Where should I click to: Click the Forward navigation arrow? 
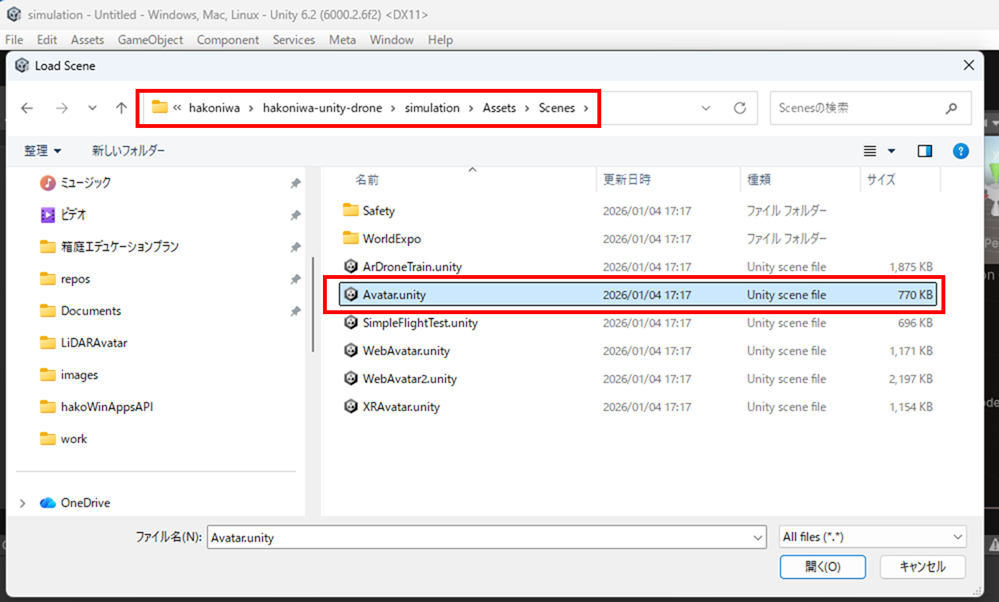coord(61,108)
